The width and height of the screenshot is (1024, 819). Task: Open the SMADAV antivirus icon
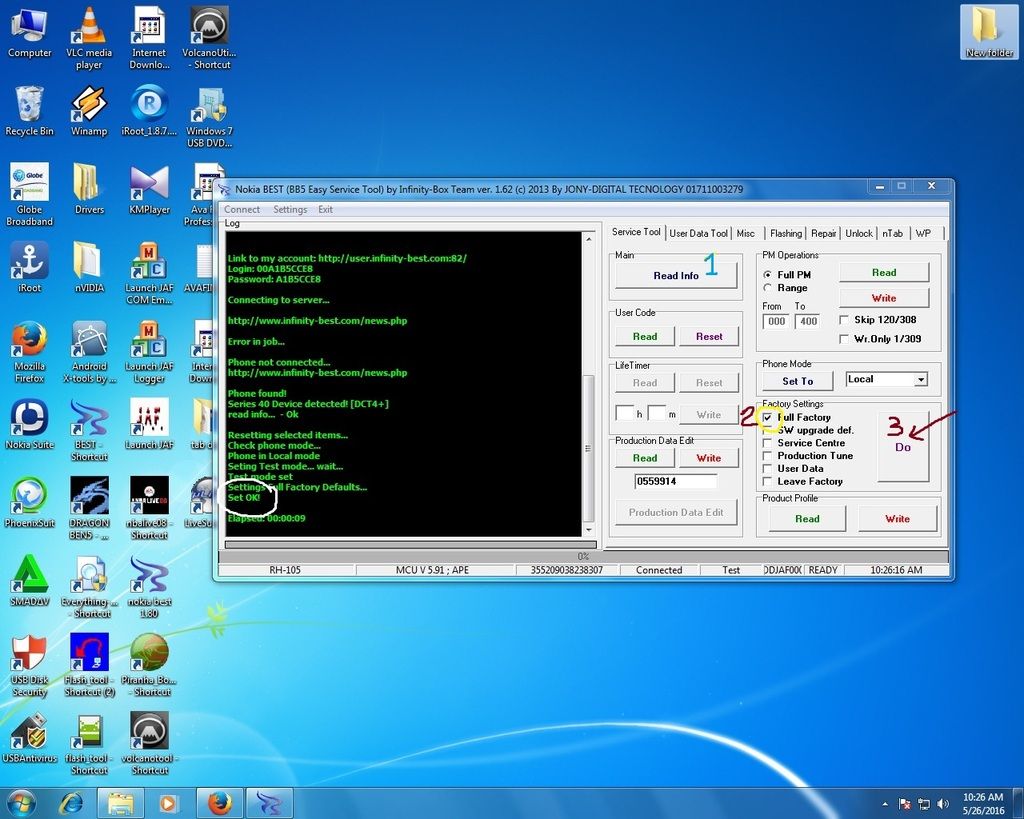(29, 575)
